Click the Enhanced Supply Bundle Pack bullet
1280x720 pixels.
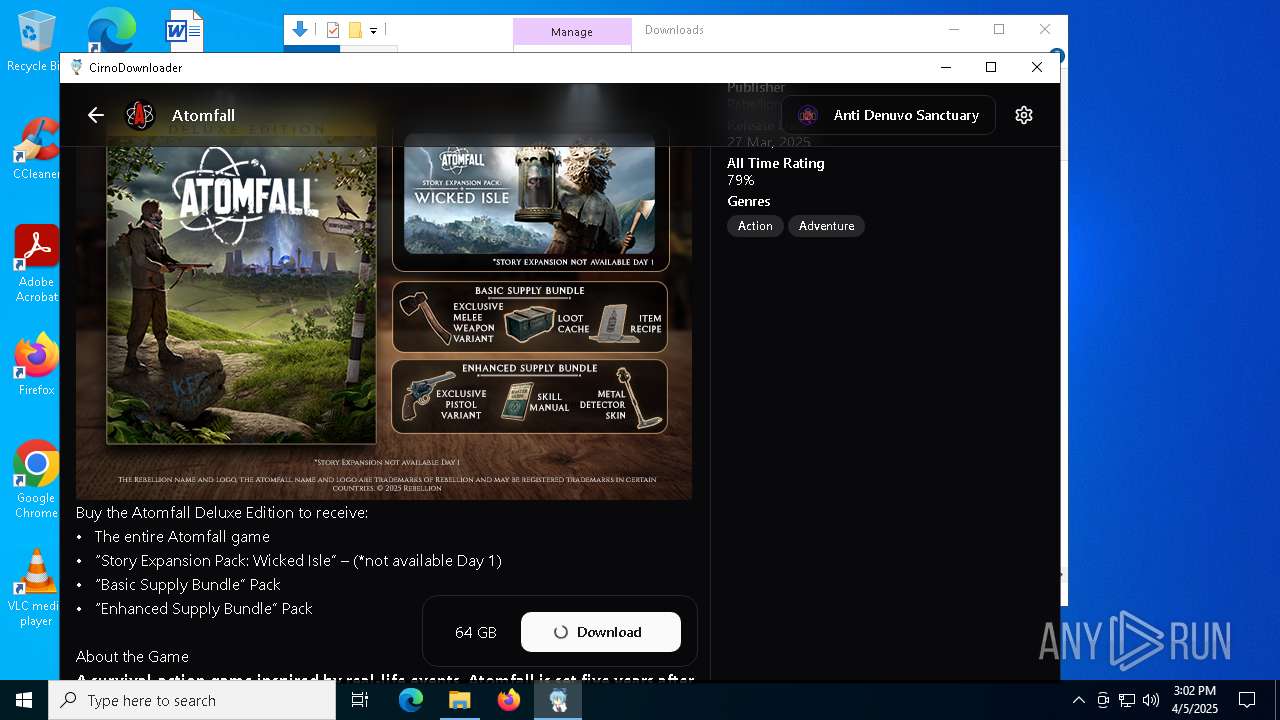(x=203, y=608)
